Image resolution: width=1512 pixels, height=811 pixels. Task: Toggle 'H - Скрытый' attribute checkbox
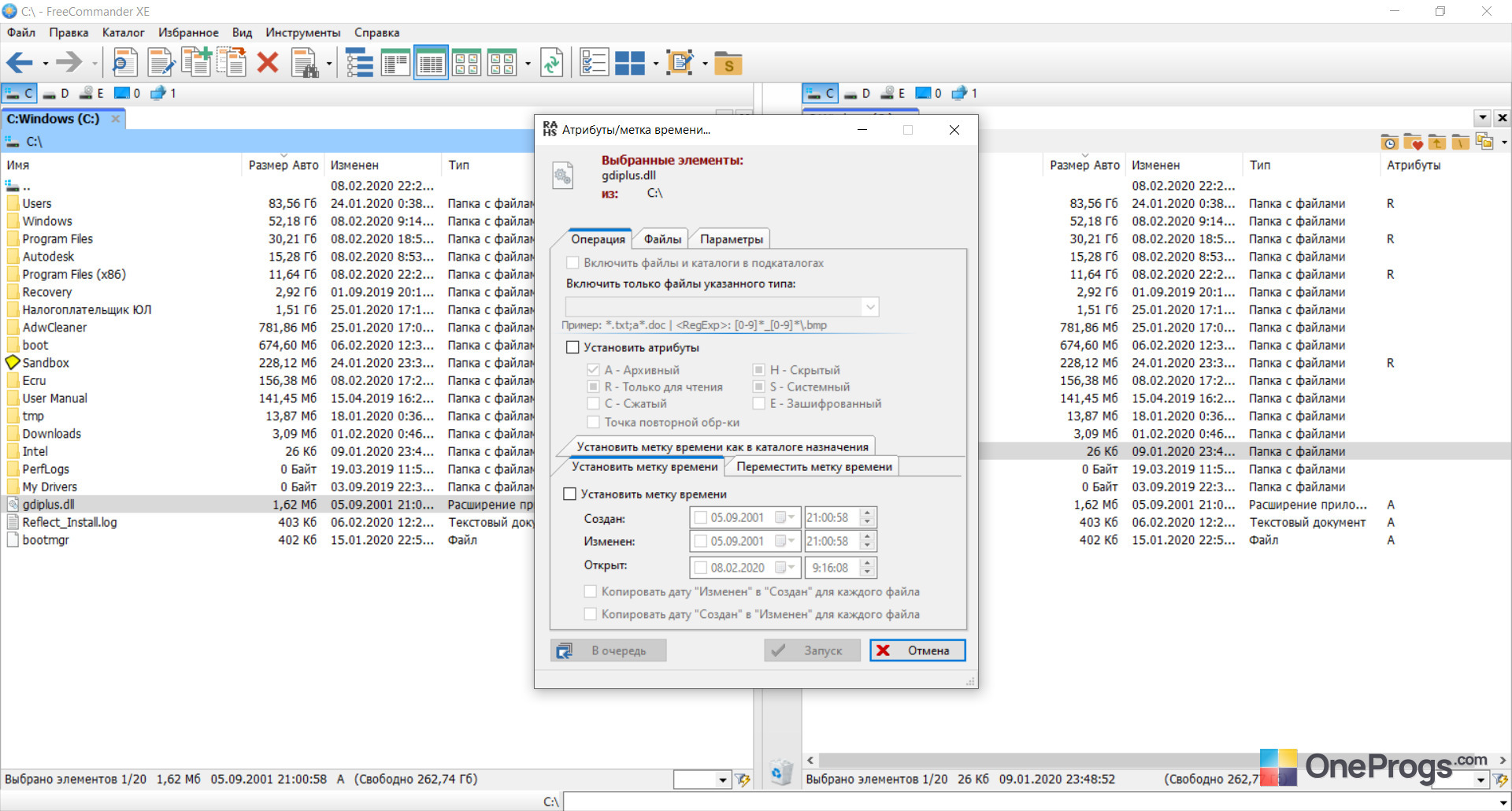point(758,369)
